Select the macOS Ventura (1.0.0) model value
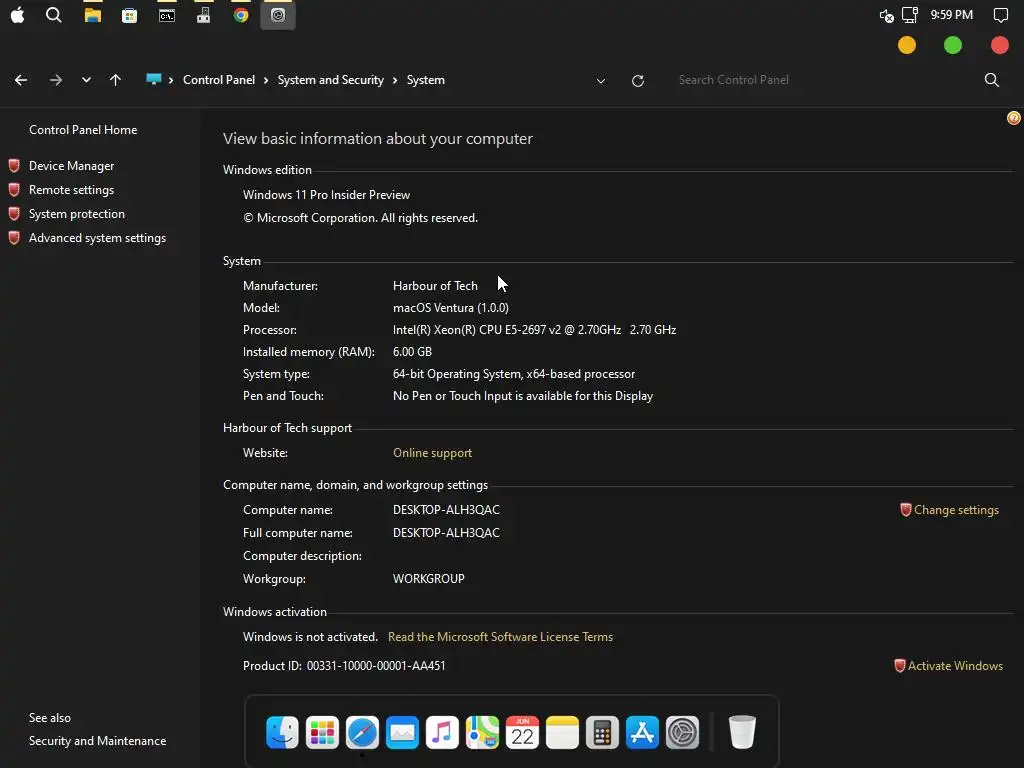 pos(451,308)
